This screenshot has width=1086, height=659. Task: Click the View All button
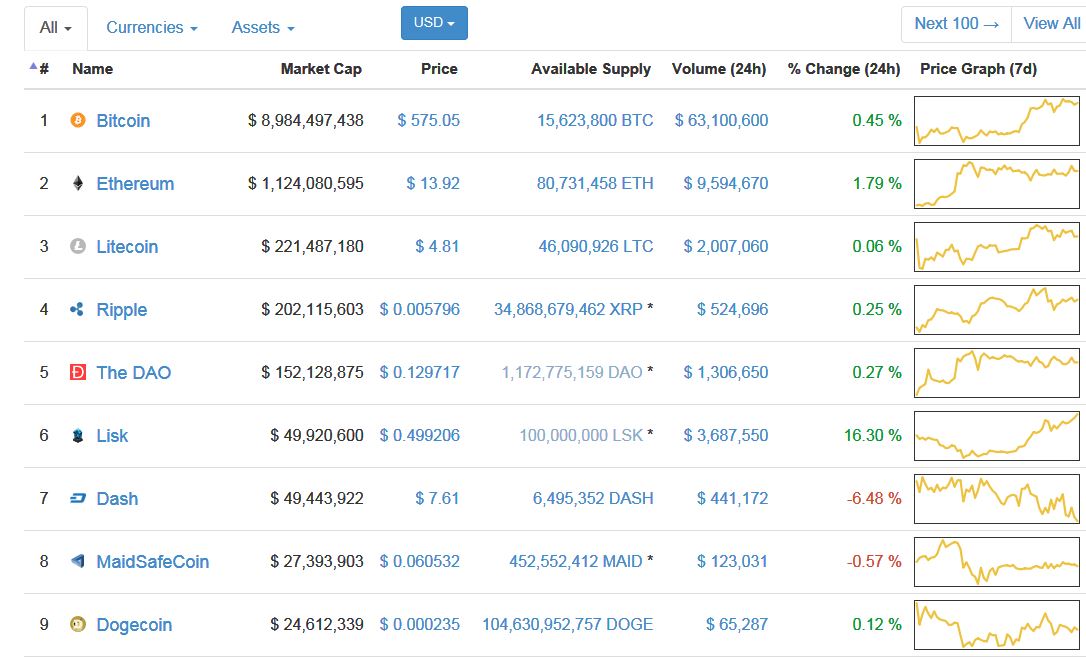1051,24
